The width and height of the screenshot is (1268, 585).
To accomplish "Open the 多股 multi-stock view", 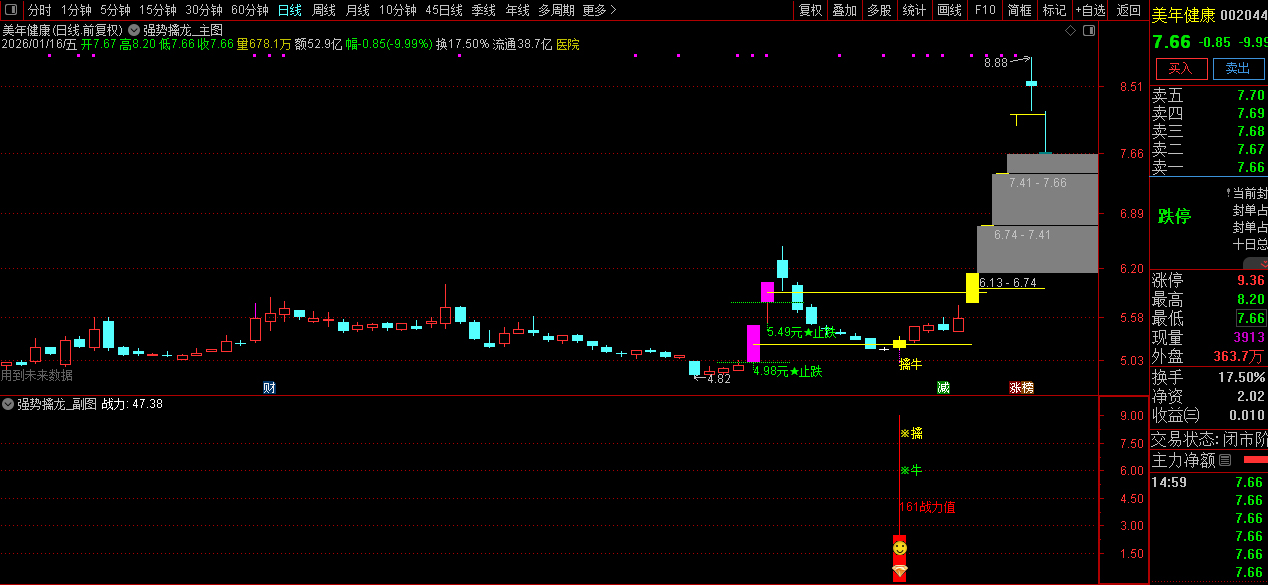I will (880, 10).
